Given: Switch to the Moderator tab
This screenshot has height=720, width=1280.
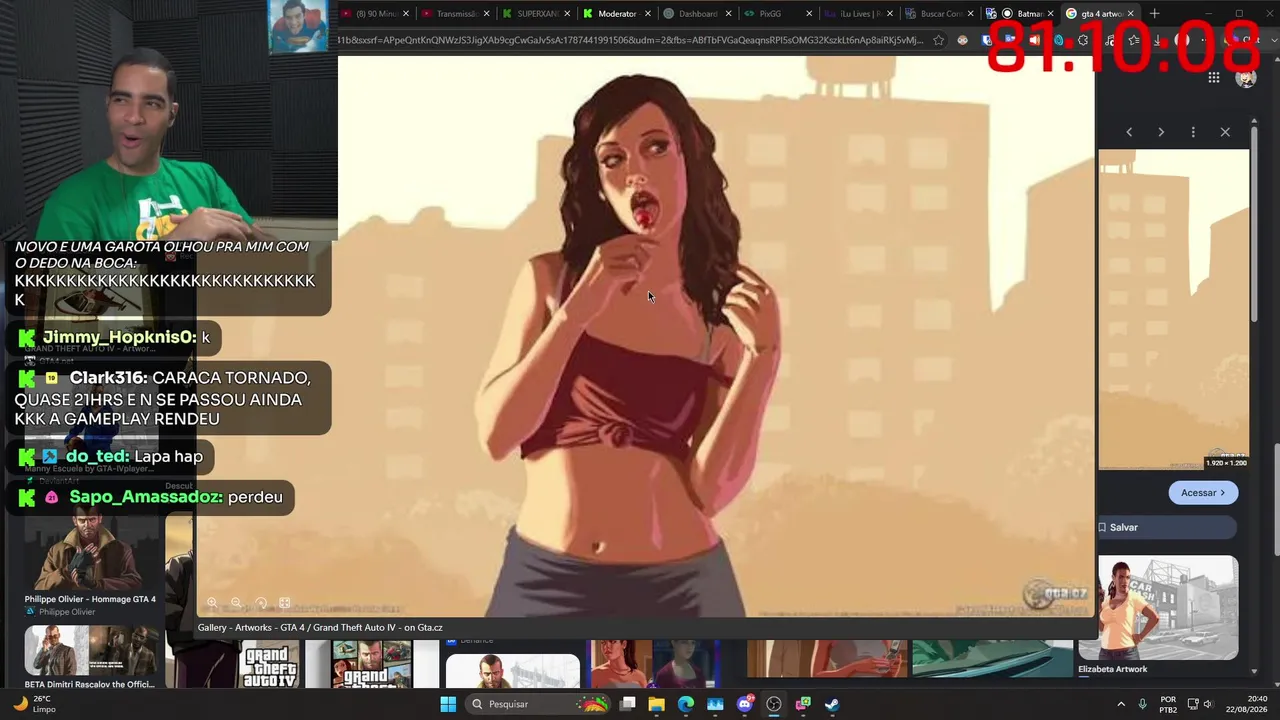Looking at the screenshot, I should [615, 14].
